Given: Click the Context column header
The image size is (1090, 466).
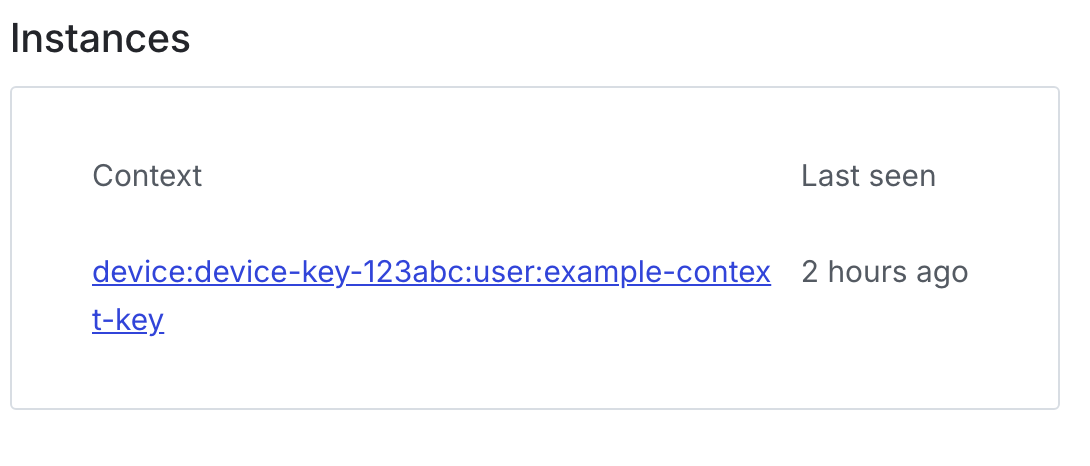Looking at the screenshot, I should [147, 176].
